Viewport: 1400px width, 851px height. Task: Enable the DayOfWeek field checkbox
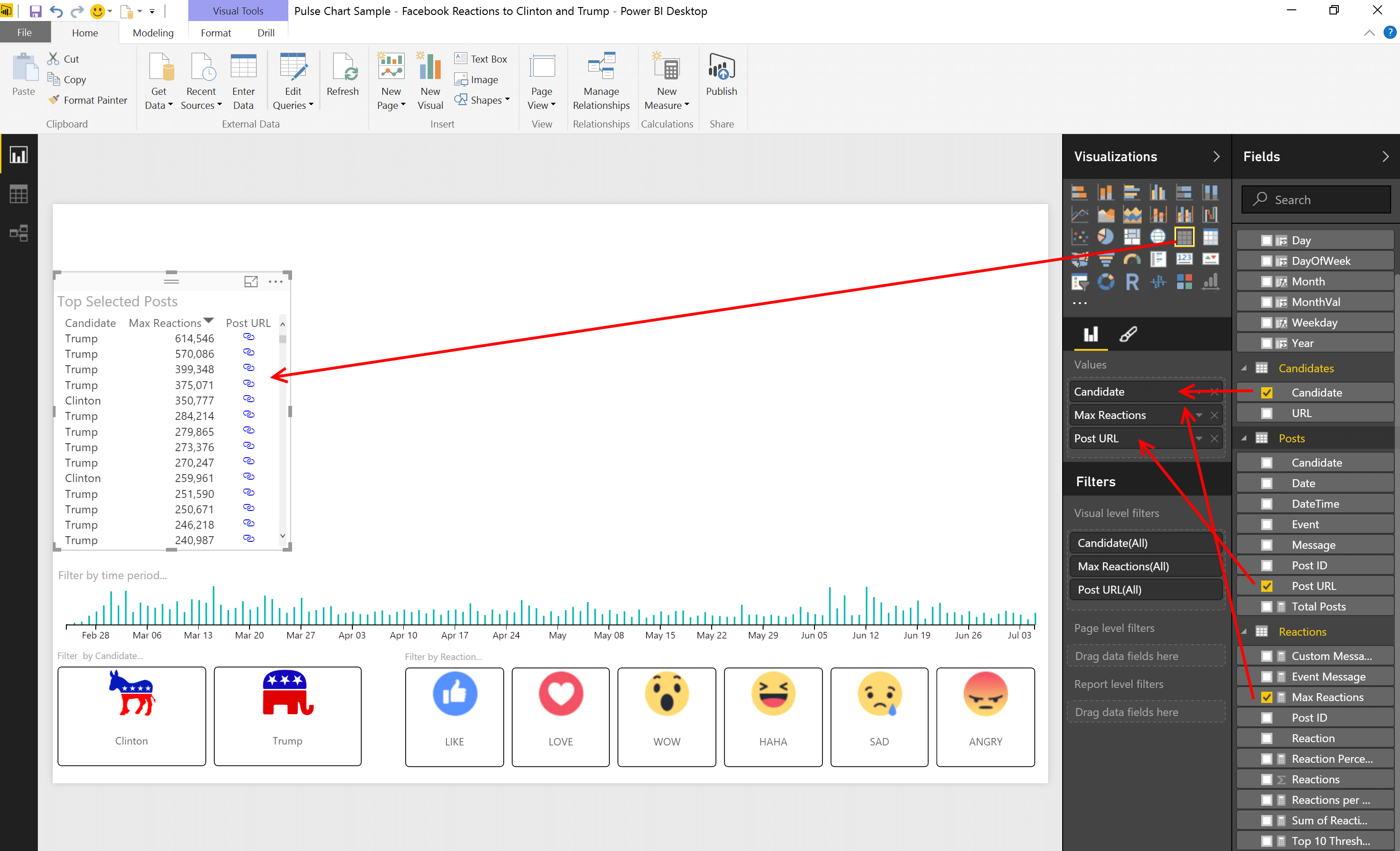pos(1266,261)
